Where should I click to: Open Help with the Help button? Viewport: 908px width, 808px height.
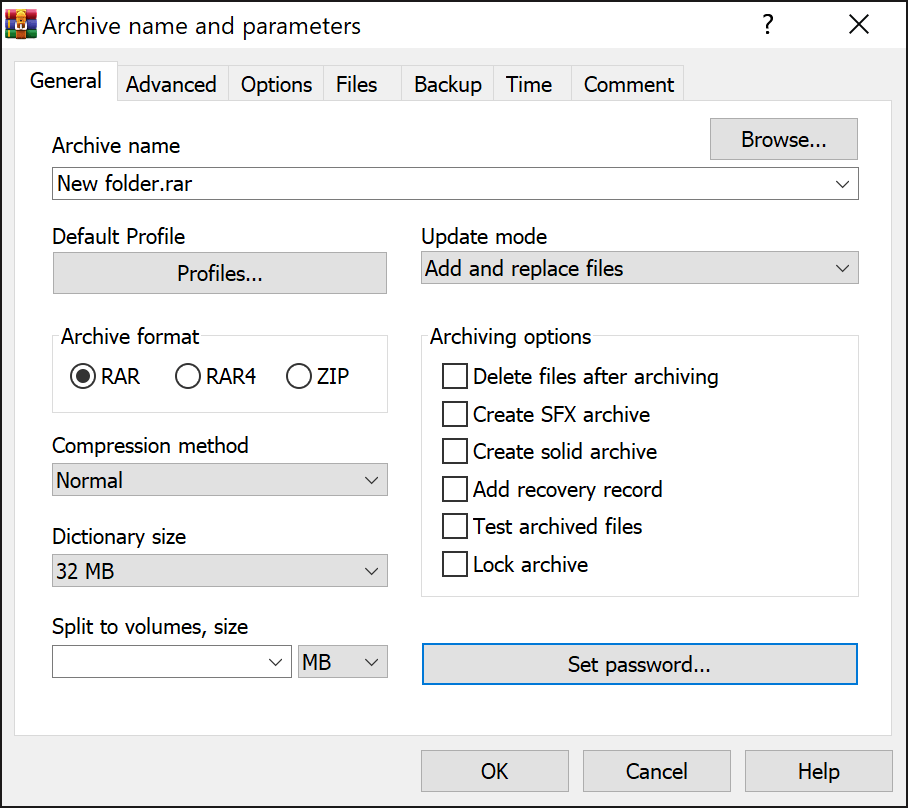818,771
